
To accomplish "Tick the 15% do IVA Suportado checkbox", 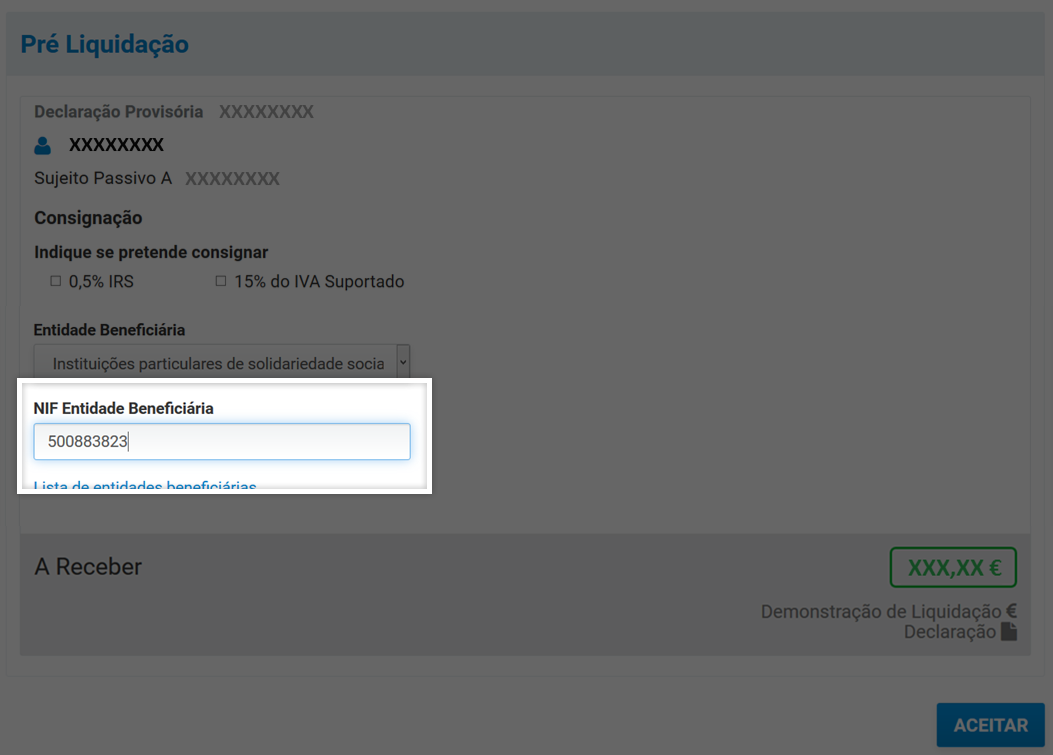I will [x=221, y=282].
